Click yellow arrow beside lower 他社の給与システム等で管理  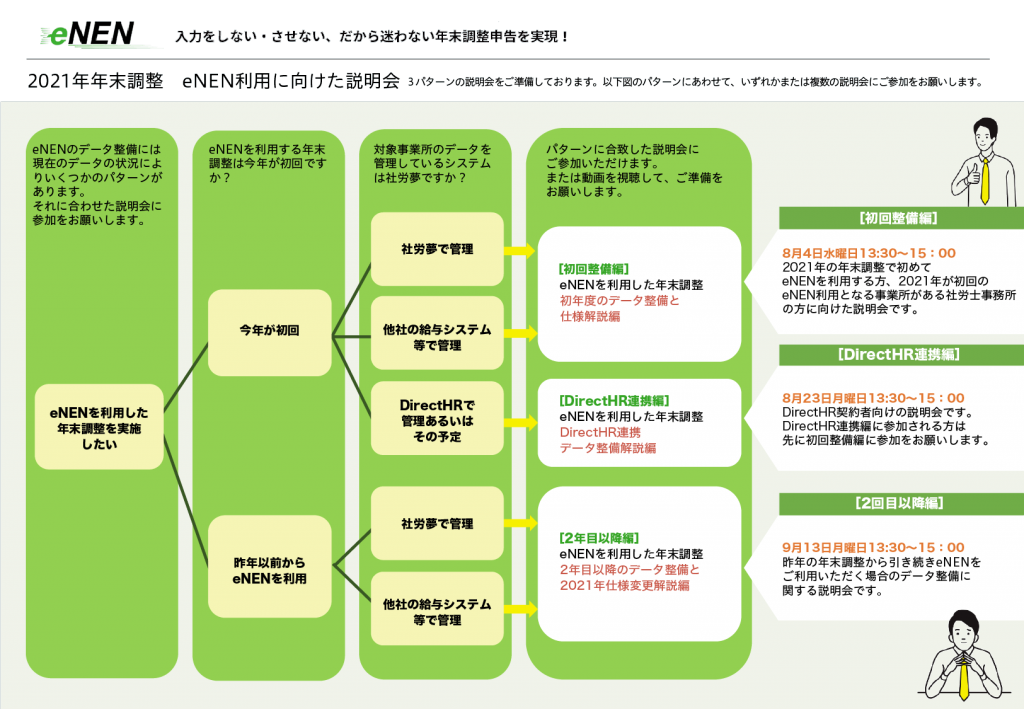[x=520, y=609]
